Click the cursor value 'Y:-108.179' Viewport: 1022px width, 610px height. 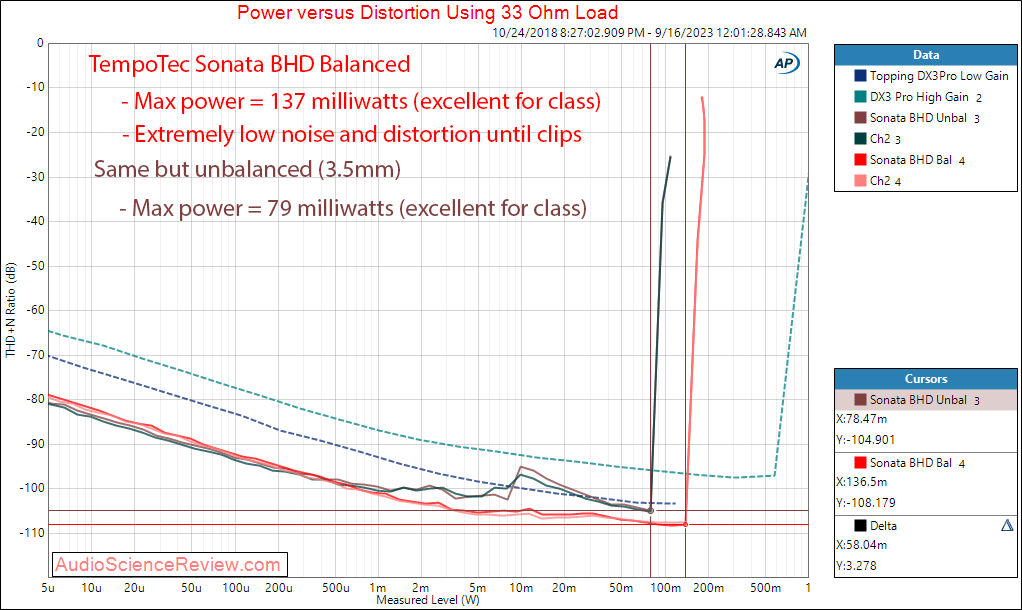(866, 503)
